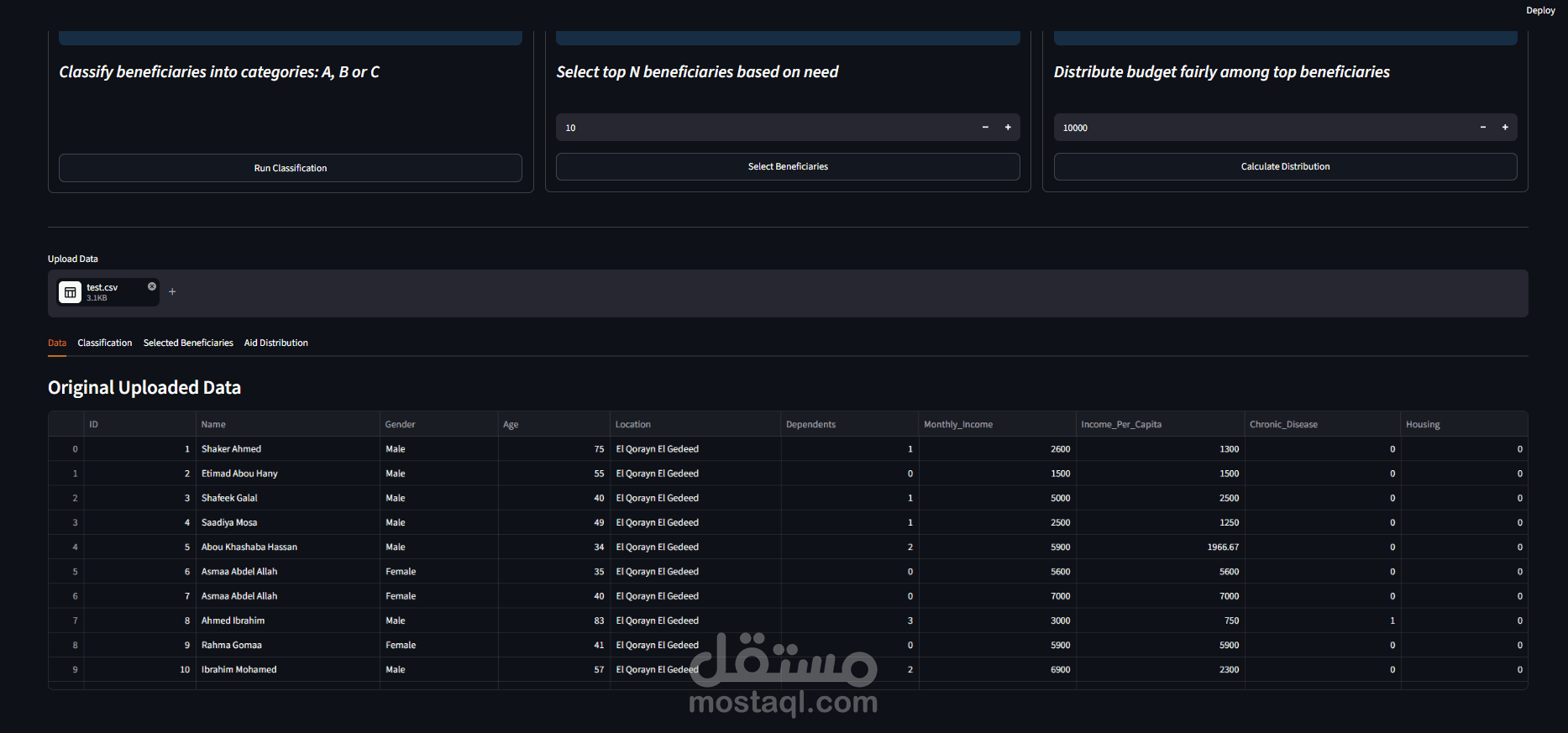This screenshot has width=1568, height=733.
Task: Click the Dependents column header
Action: pyautogui.click(x=850, y=424)
